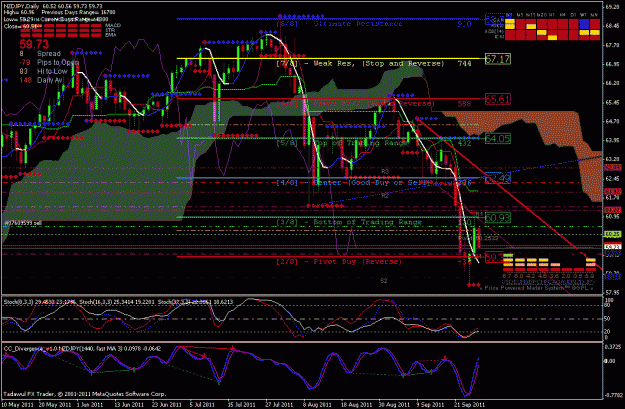Select the 67.17 weak resistance price box

(497, 59)
